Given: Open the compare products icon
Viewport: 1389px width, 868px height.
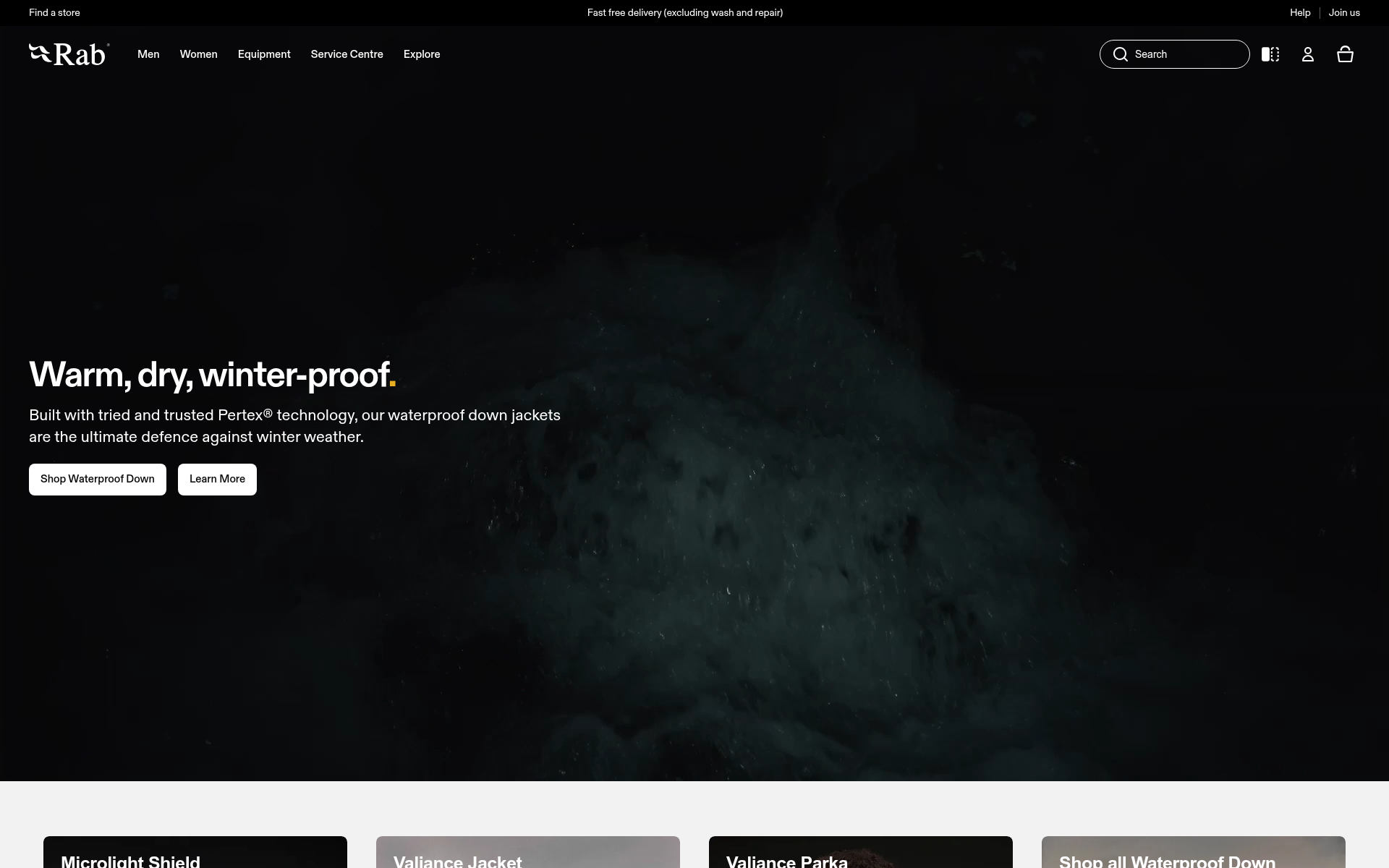Looking at the screenshot, I should [x=1270, y=54].
